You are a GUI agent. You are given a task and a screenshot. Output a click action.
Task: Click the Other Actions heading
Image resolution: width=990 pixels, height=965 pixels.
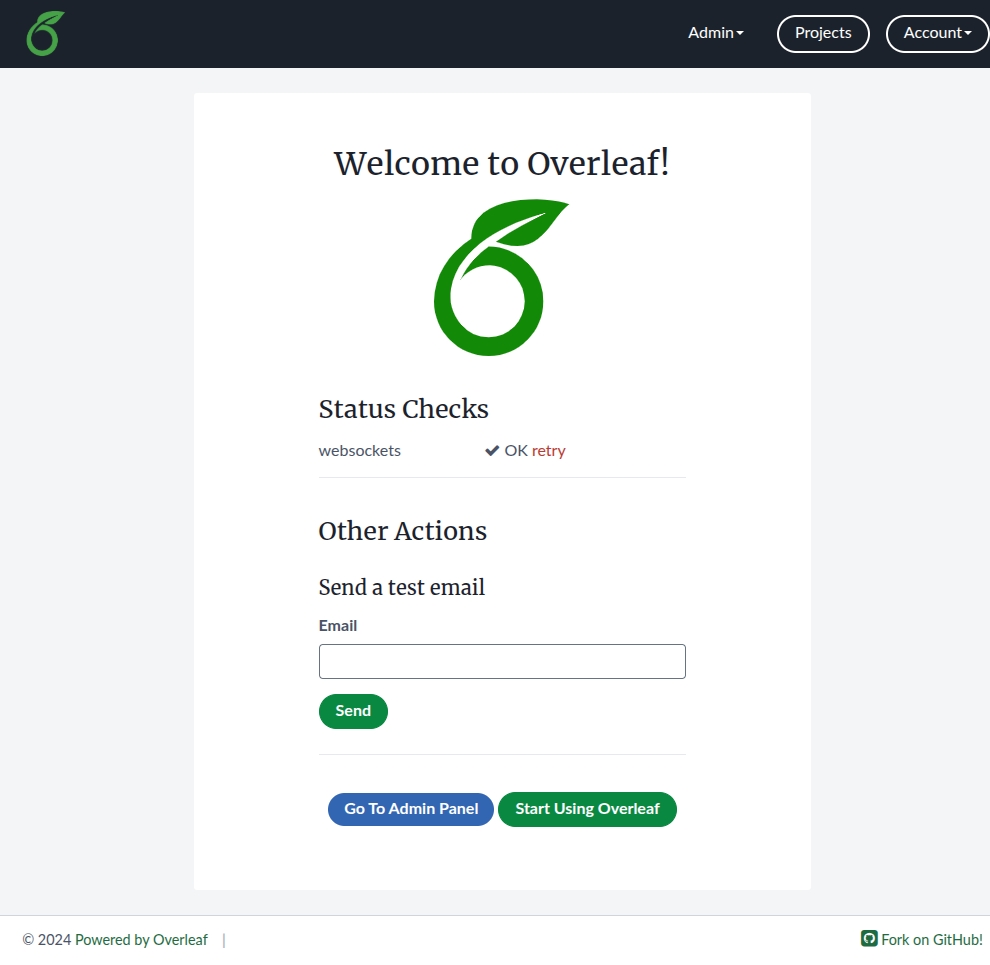403,531
